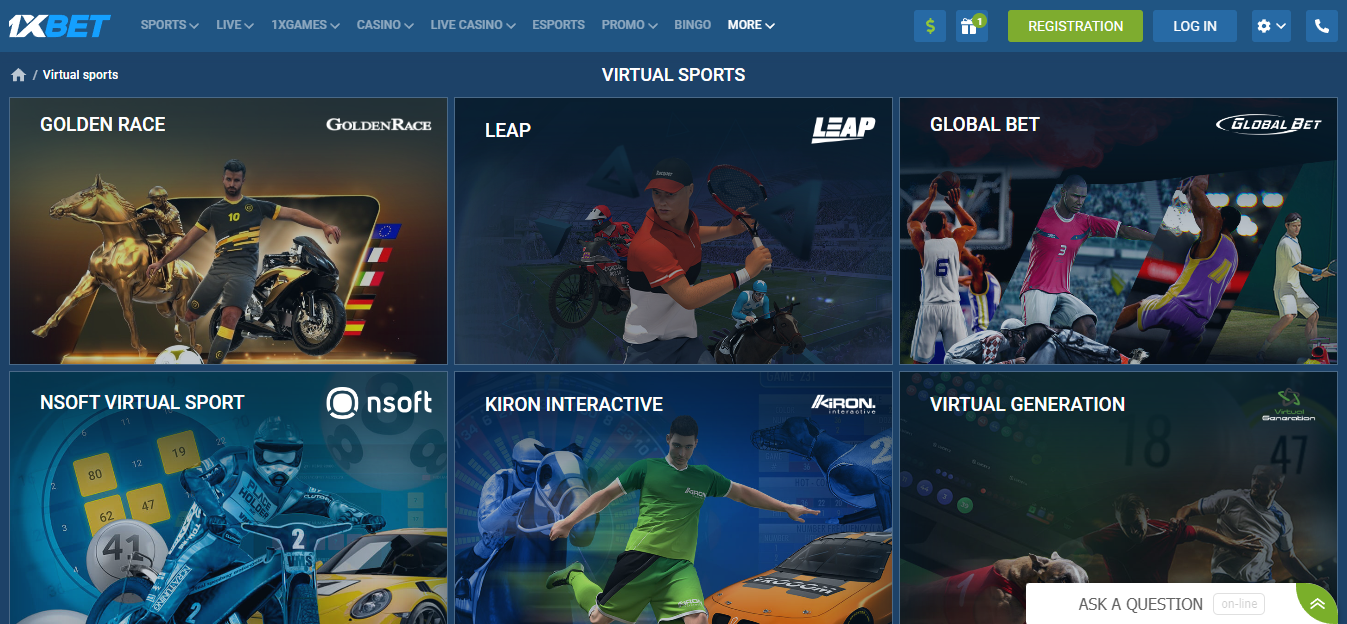
Task: Expand the Promo menu
Action: (x=630, y=25)
